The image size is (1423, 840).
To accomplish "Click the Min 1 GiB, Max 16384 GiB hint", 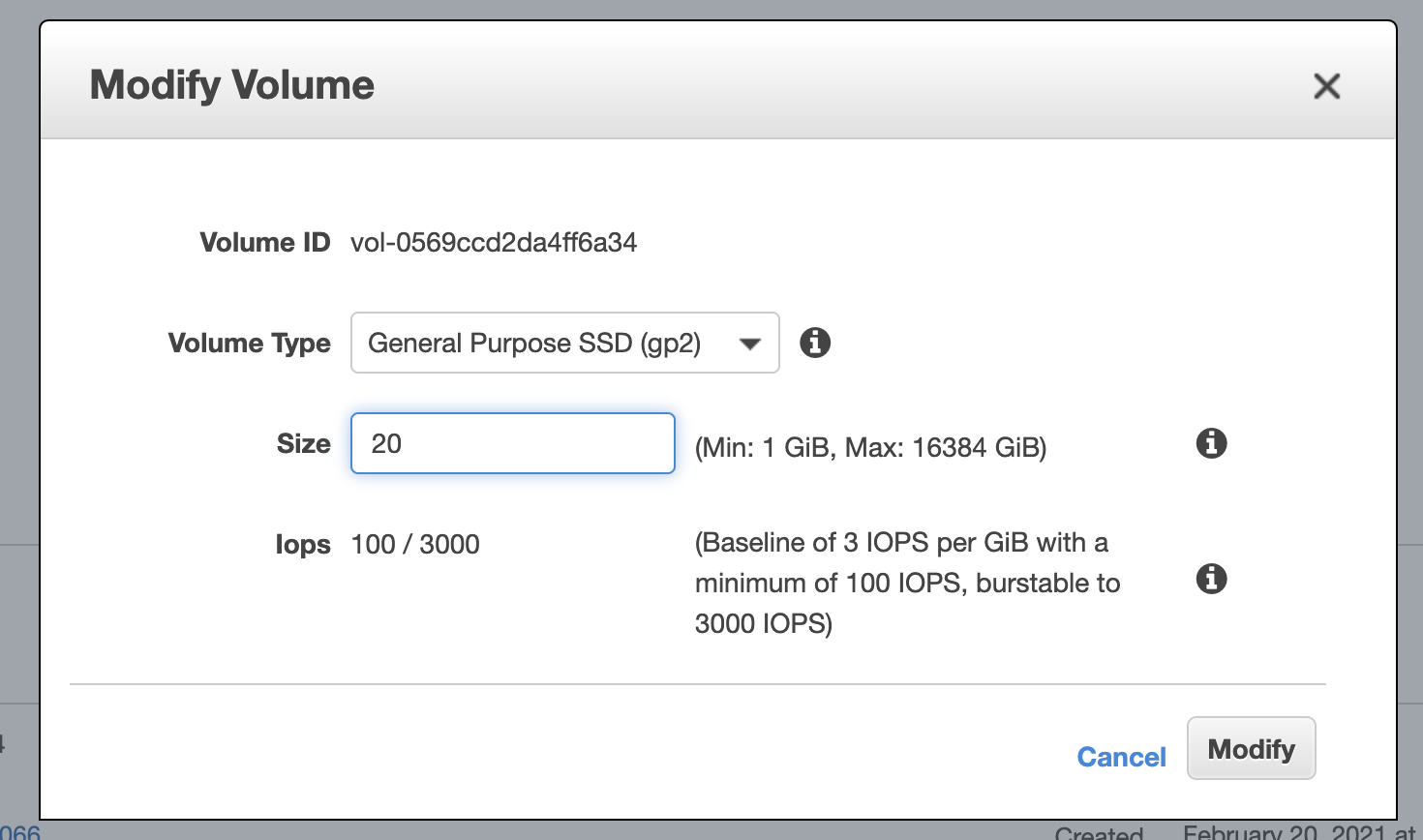I will (870, 447).
